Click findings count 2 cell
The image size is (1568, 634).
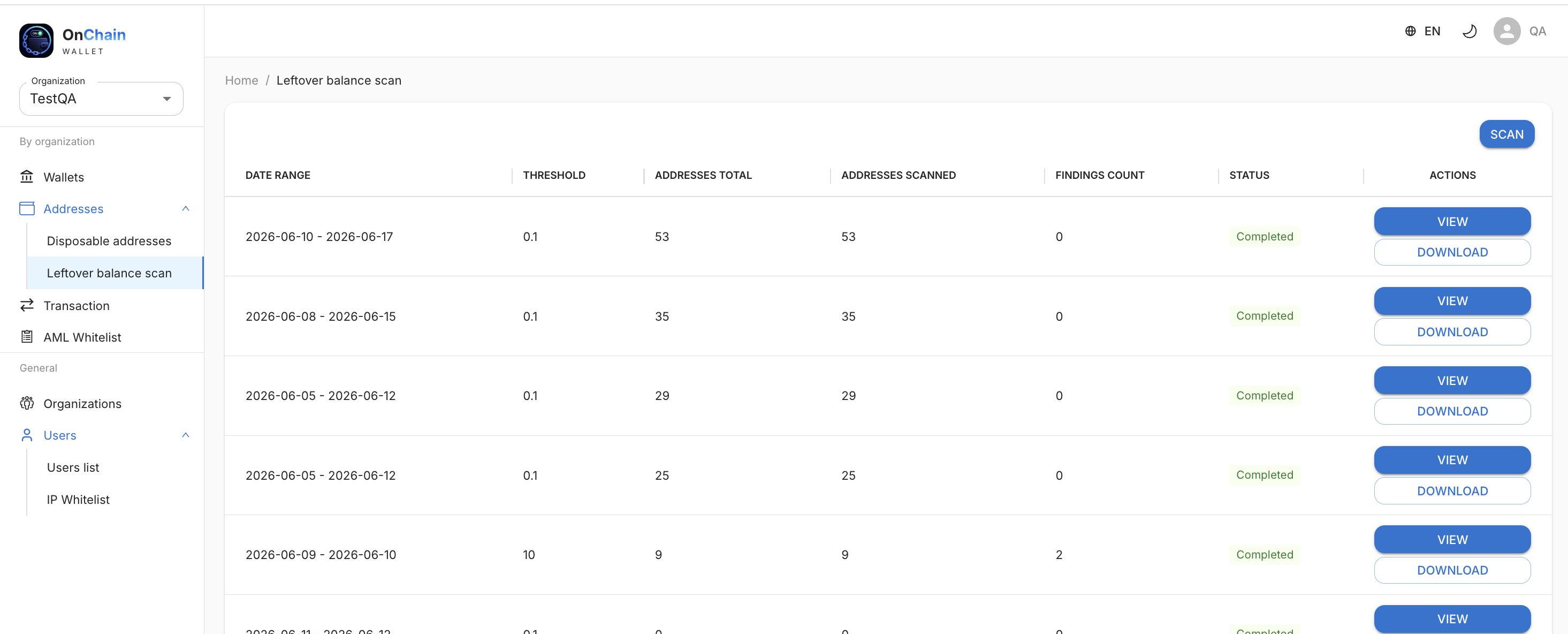click(x=1059, y=554)
